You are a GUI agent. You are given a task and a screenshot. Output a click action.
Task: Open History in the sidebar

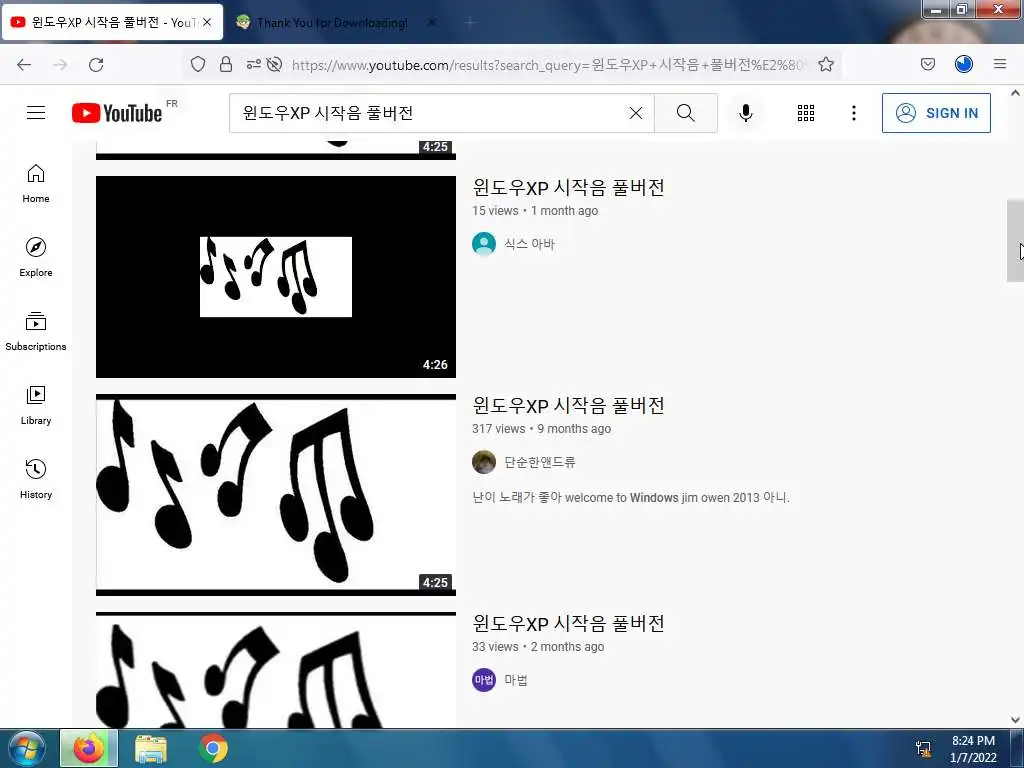coord(36,479)
